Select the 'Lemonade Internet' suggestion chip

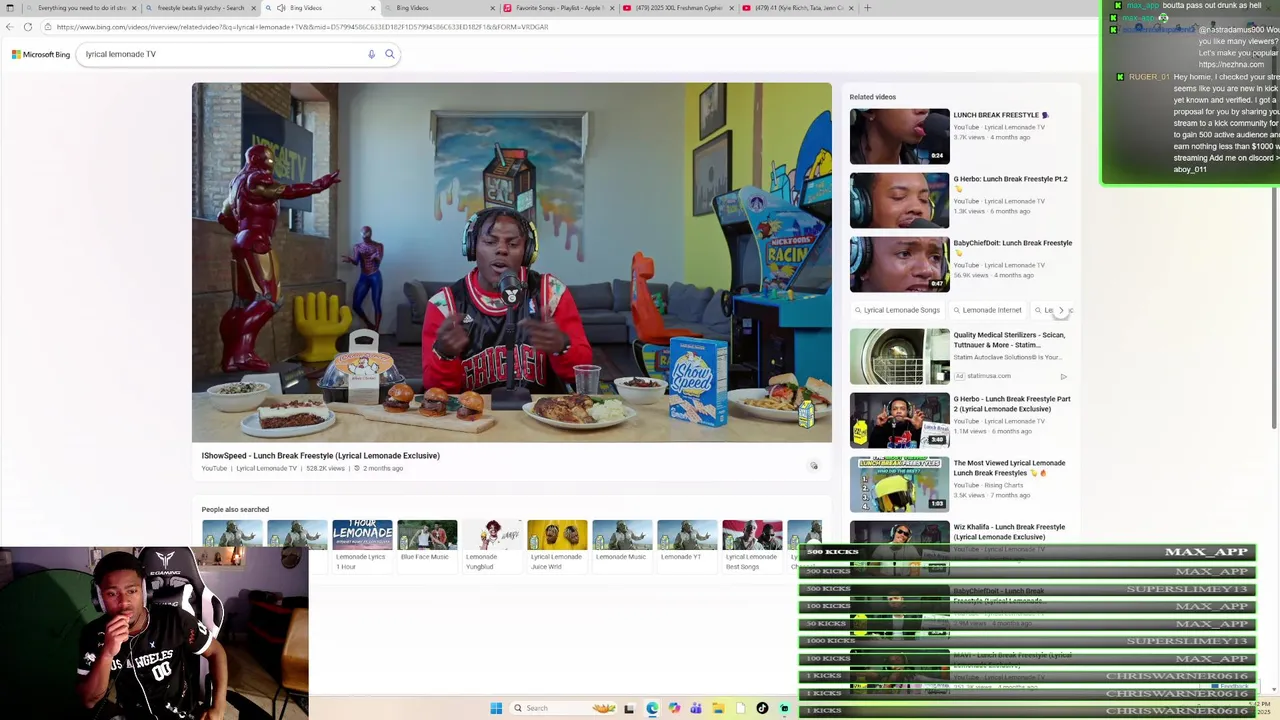pyautogui.click(x=987, y=310)
